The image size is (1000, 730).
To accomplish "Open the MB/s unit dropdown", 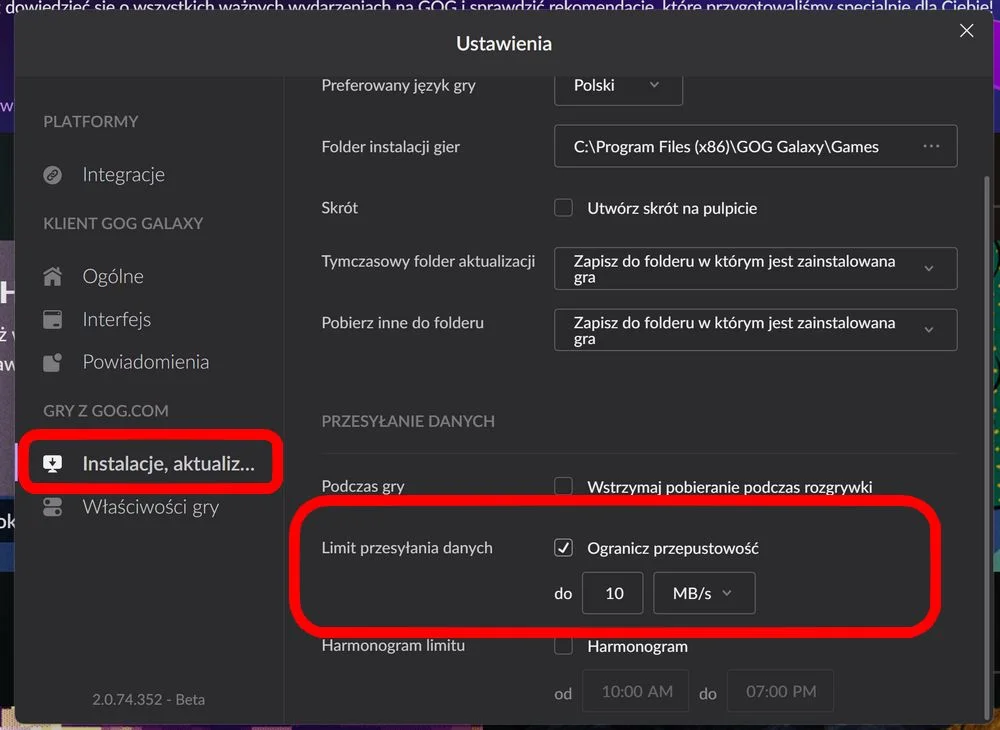I will tap(704, 593).
